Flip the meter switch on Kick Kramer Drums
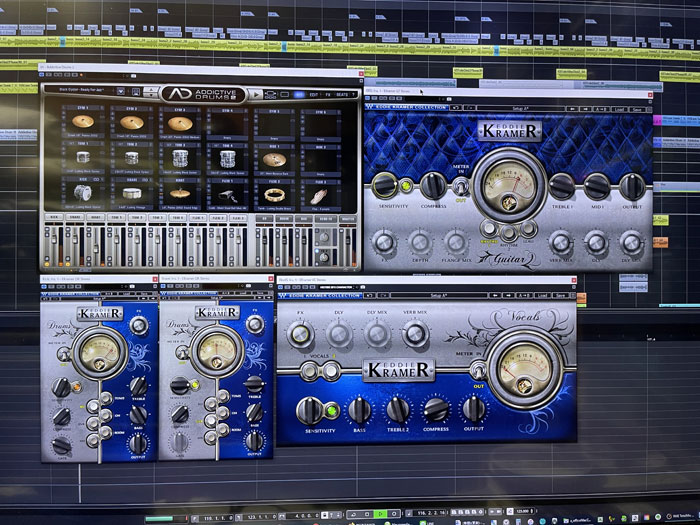This screenshot has height=525, width=700. click(63, 354)
